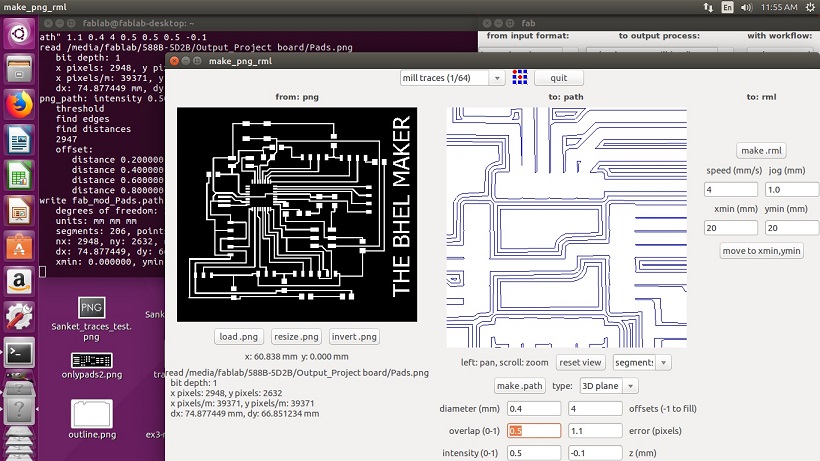Click 'x pixels: 2948, y pixels: 2632' status text
This screenshot has height=461, width=820.
226,393
